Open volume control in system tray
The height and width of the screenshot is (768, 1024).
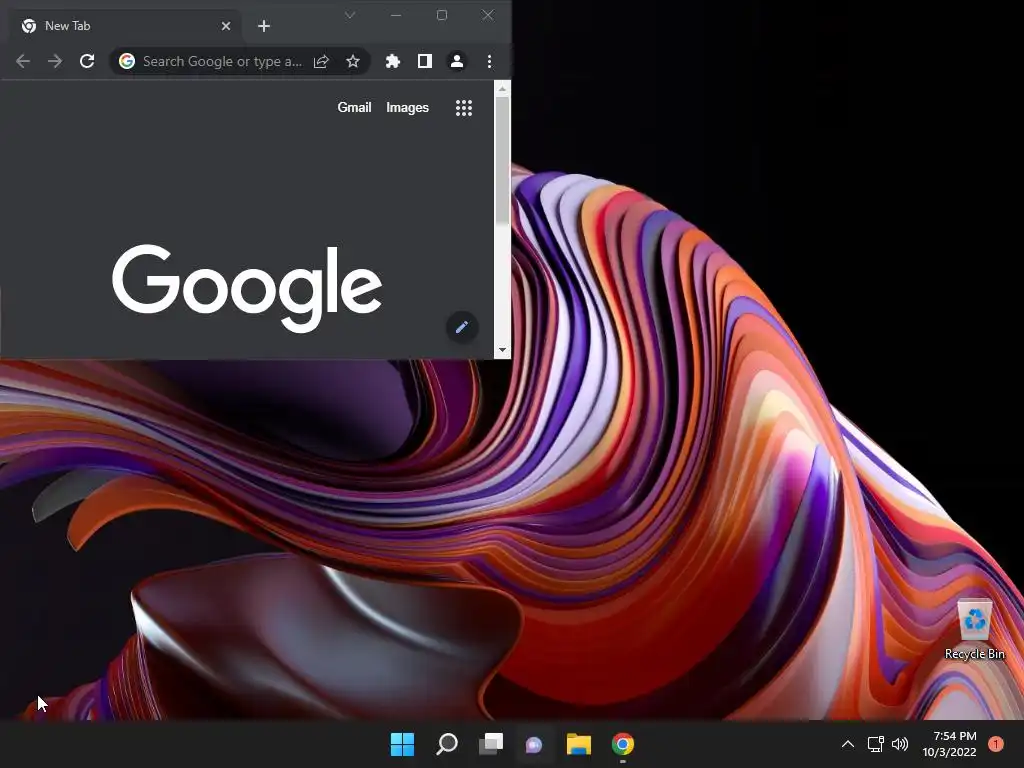pyautogui.click(x=900, y=744)
